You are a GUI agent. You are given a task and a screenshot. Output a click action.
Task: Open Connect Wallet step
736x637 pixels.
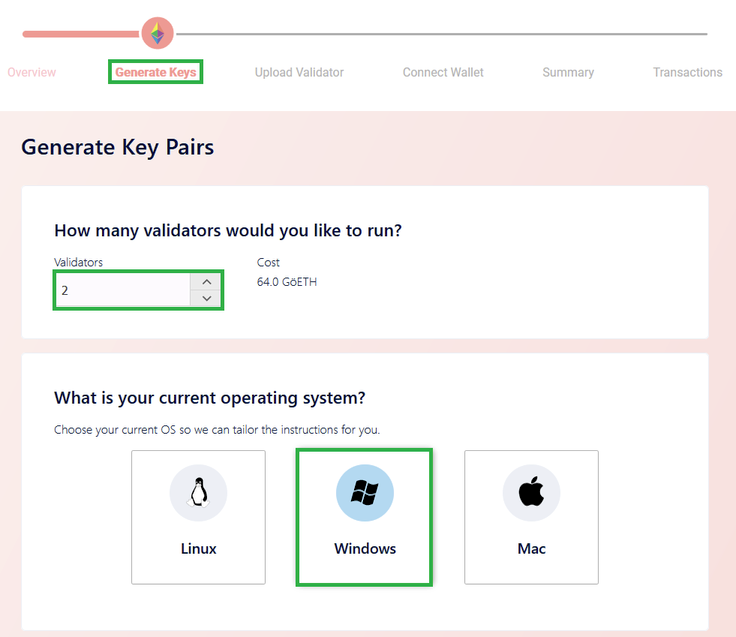pyautogui.click(x=443, y=72)
